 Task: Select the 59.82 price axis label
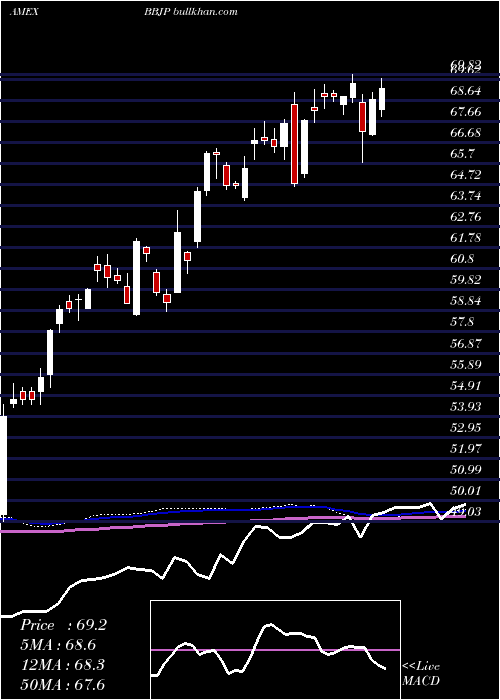[x=466, y=280]
